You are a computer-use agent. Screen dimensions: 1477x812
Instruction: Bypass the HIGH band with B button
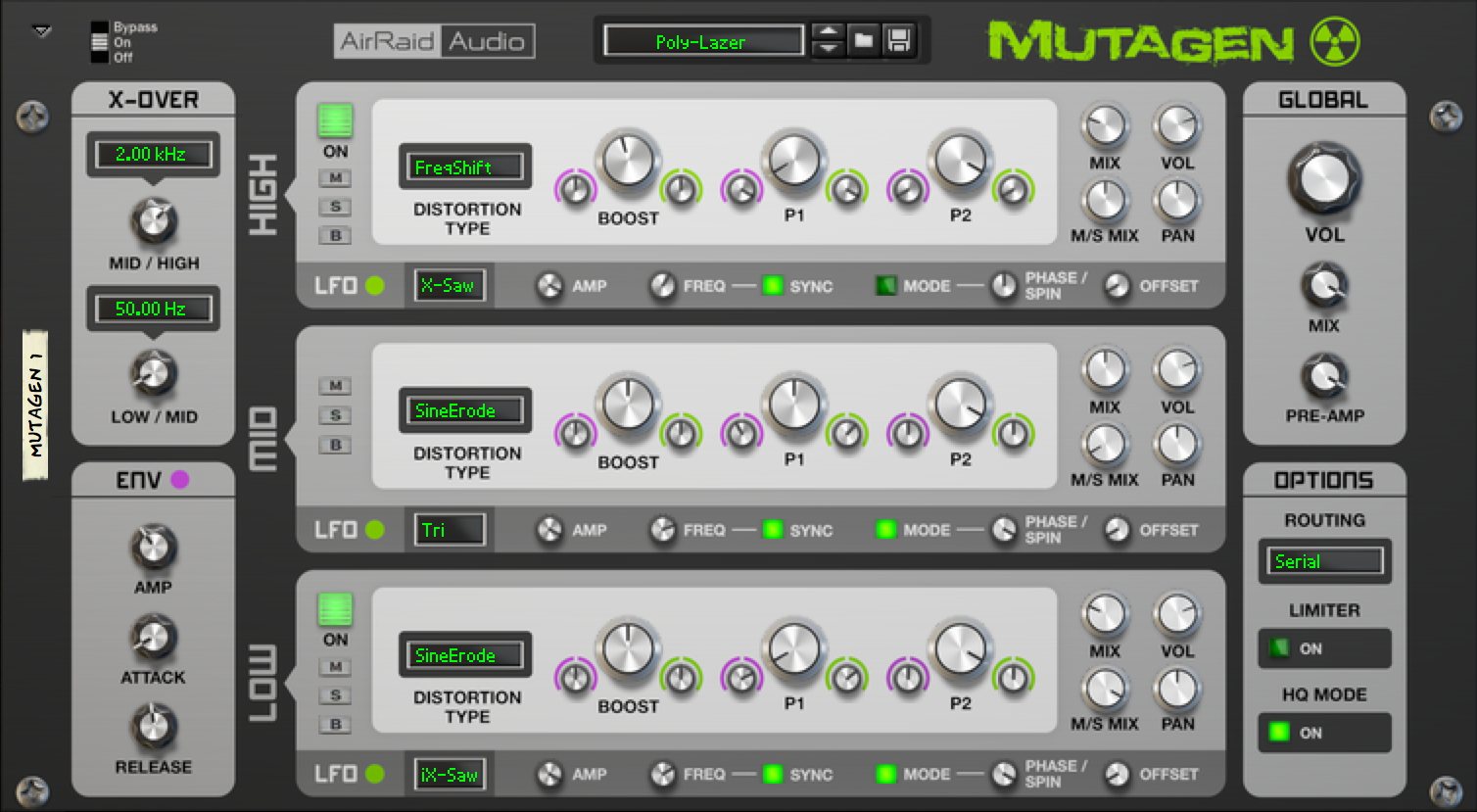336,235
